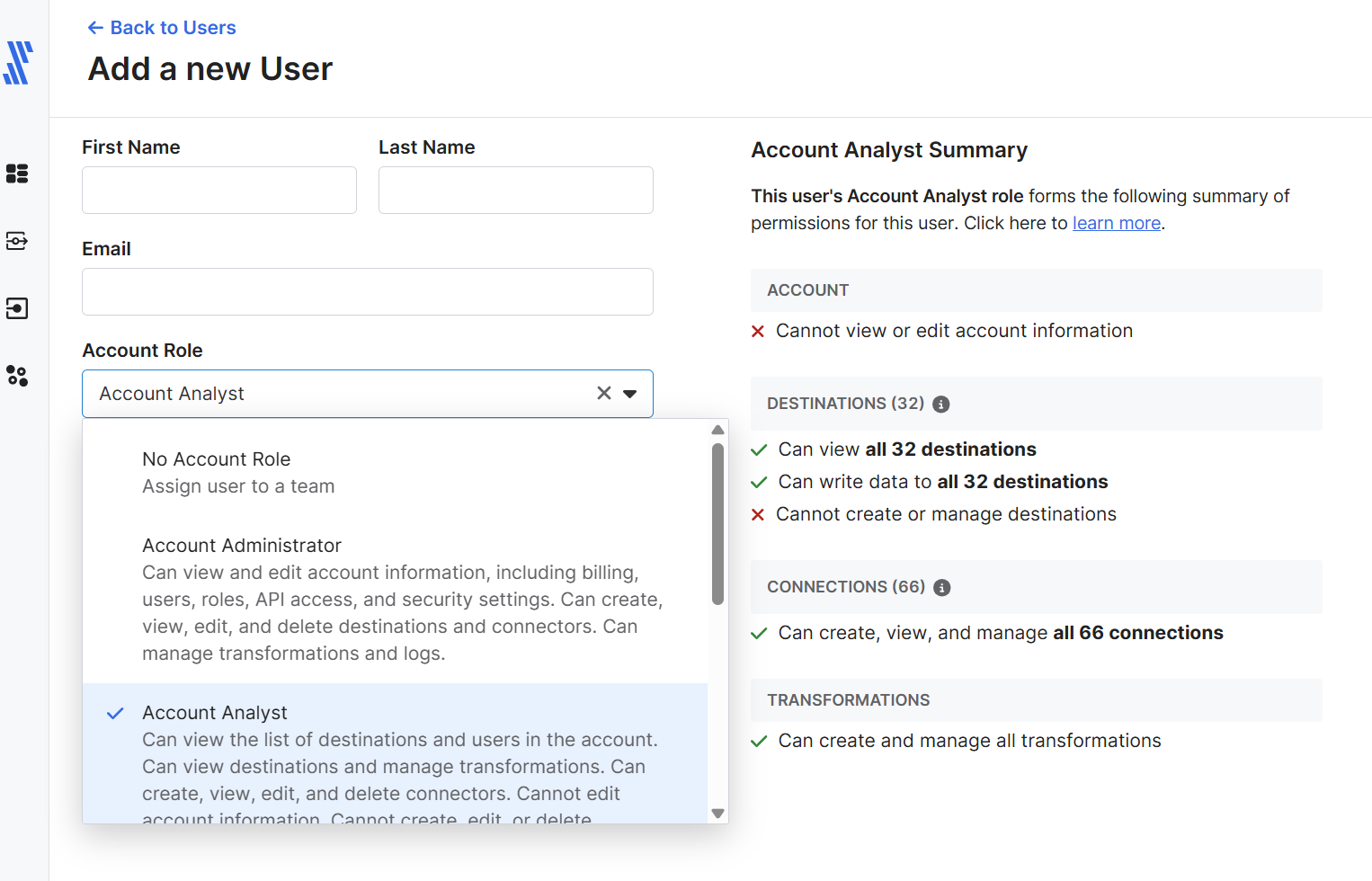Open the learn more link
Viewport: 1372px width, 881px height.
[1116, 223]
